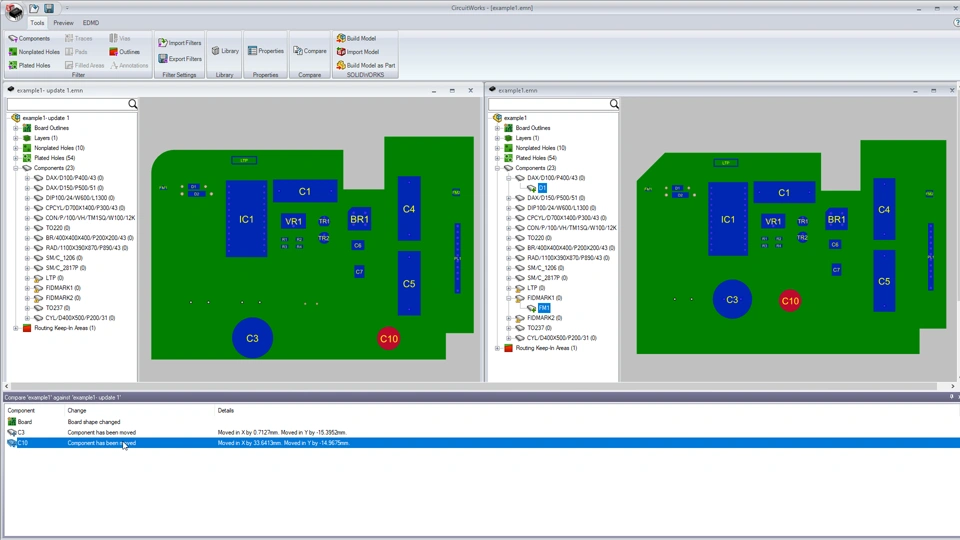Toggle the Plated Holes filter

[29, 66]
